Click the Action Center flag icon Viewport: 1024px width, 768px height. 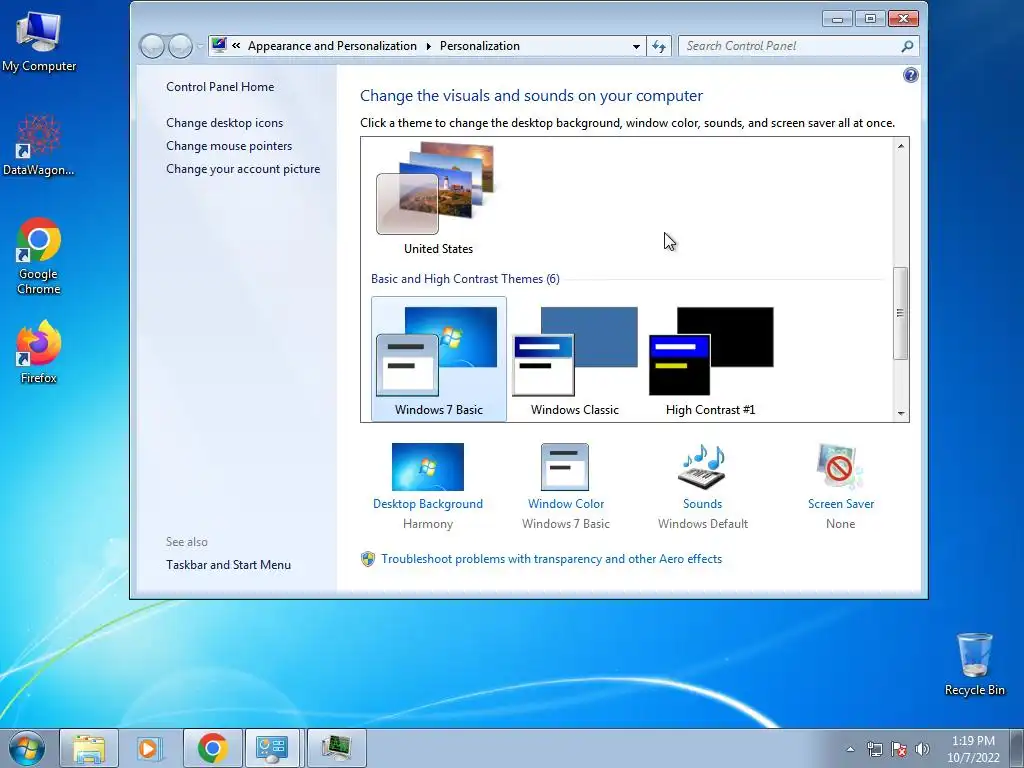(x=899, y=749)
